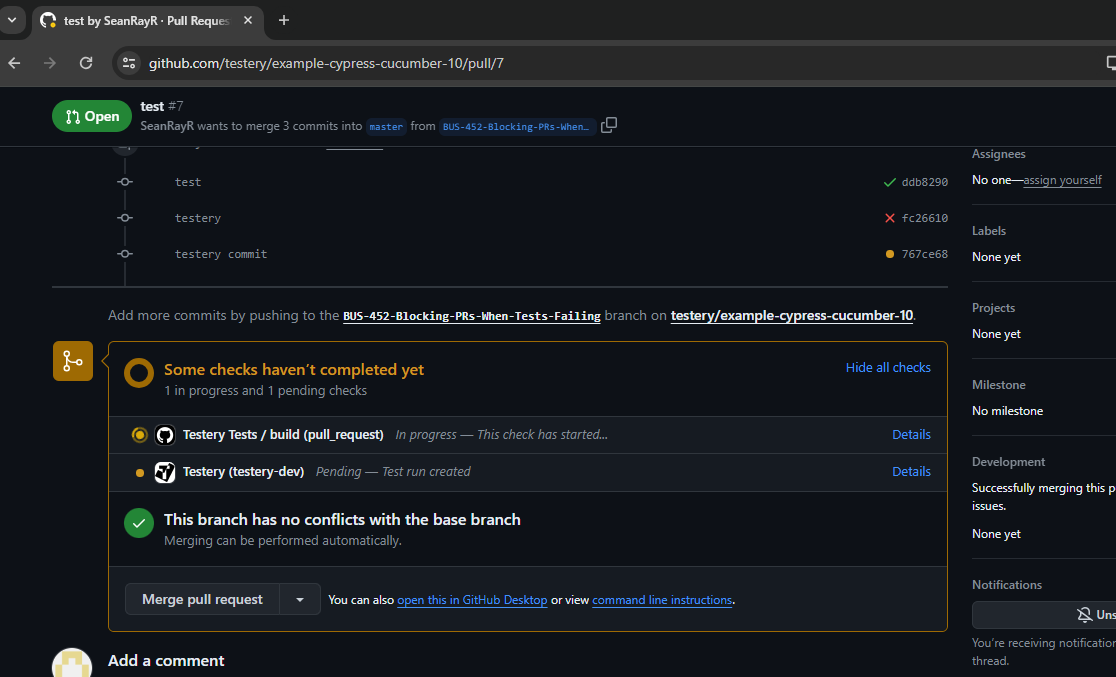Click the Merge pull request button
This screenshot has height=677, width=1116.
point(202,599)
